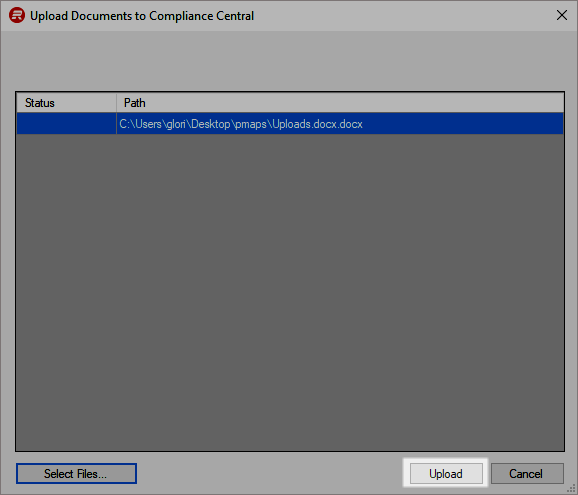
Task: Click the blue row area right of the file path
Action: [x=463, y=123]
